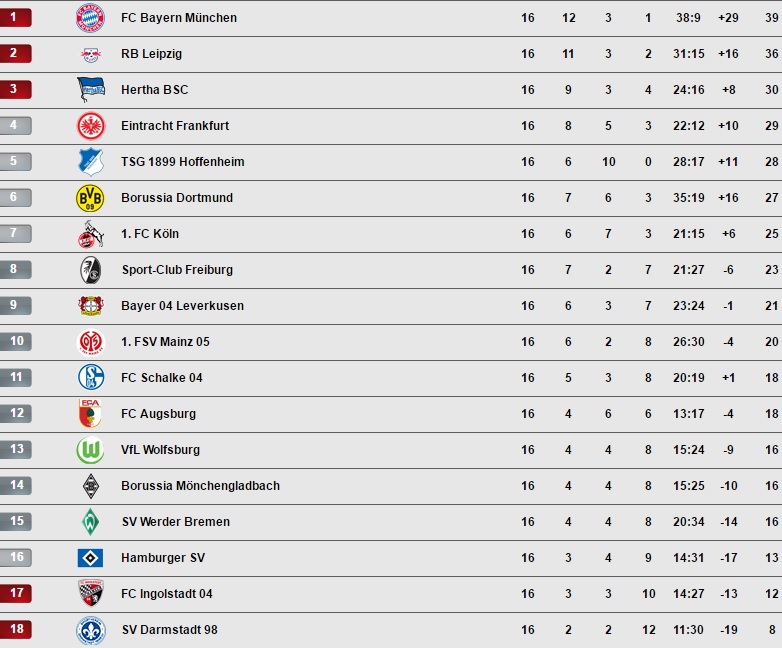
Task: Click the FC Bayern München club crest
Action: (90, 18)
